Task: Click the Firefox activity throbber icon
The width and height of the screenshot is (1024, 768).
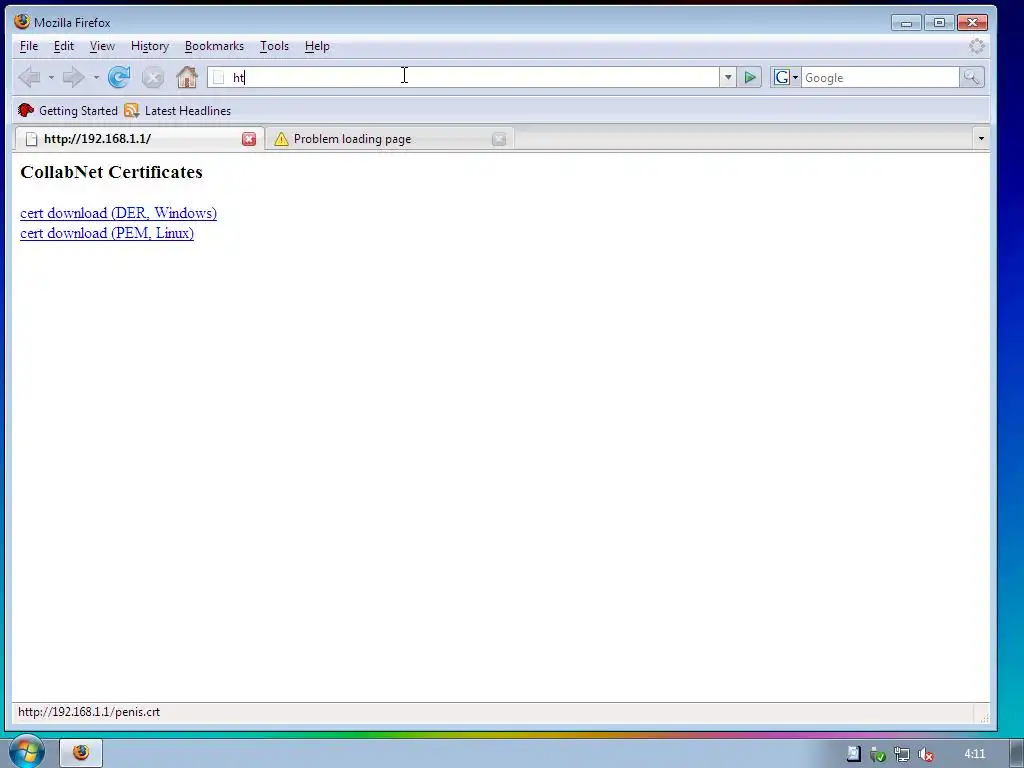Action: pyautogui.click(x=977, y=46)
